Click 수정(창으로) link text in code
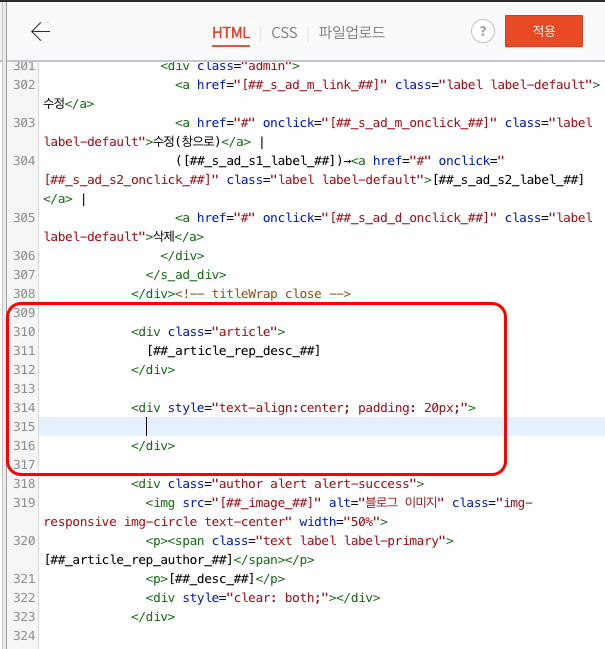Viewport: 605px width, 649px height. pos(187,142)
